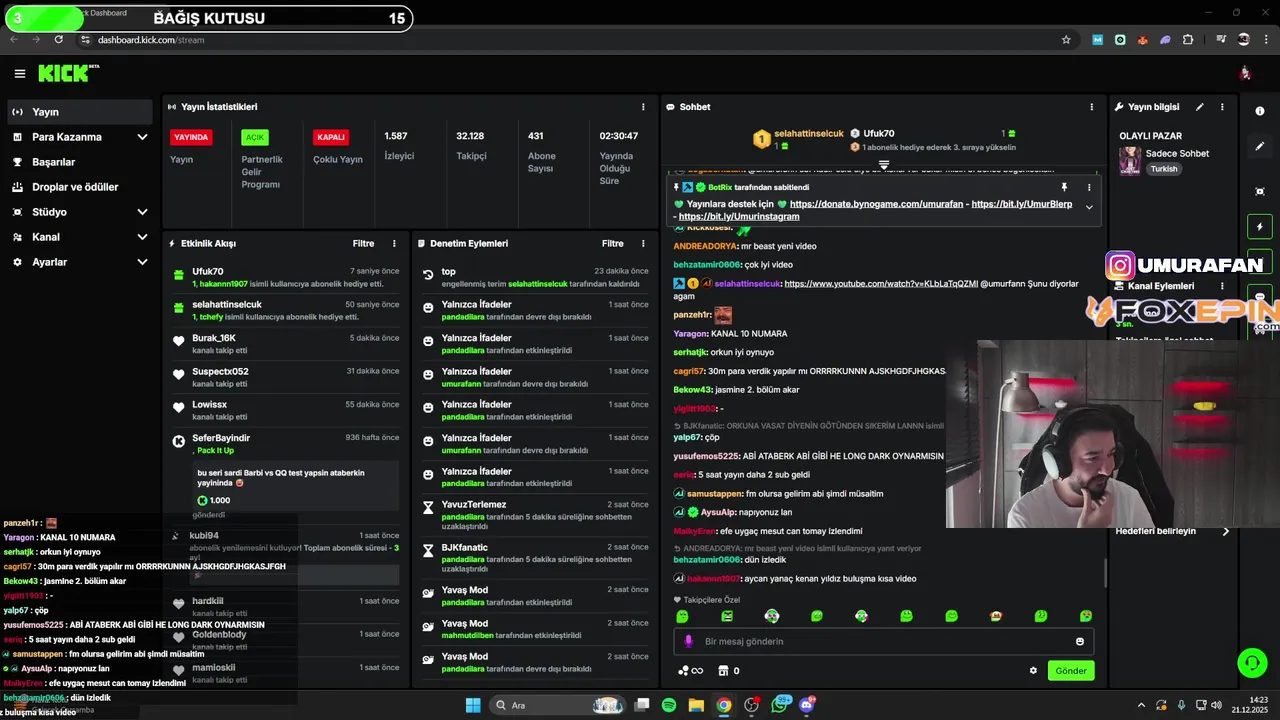The image size is (1280, 720).
Task: Click the info icon in right sidebar
Action: point(1260,111)
